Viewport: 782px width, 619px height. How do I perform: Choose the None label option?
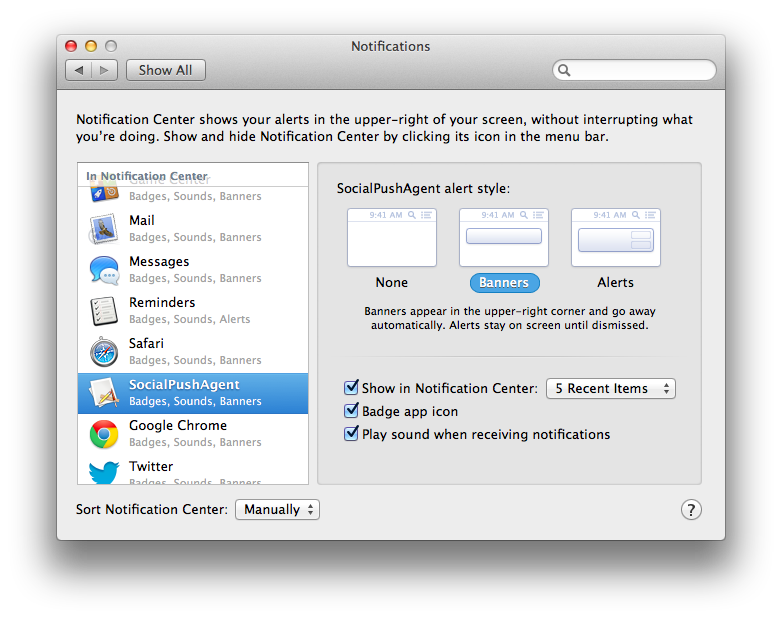pos(392,283)
